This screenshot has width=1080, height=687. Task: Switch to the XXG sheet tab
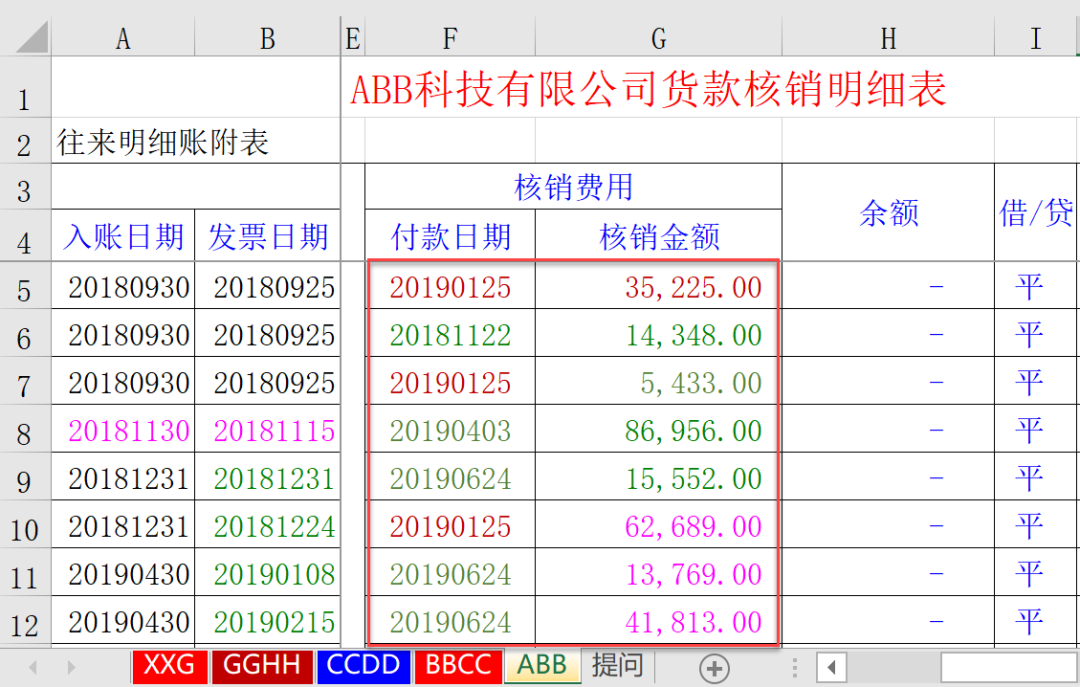point(169,666)
